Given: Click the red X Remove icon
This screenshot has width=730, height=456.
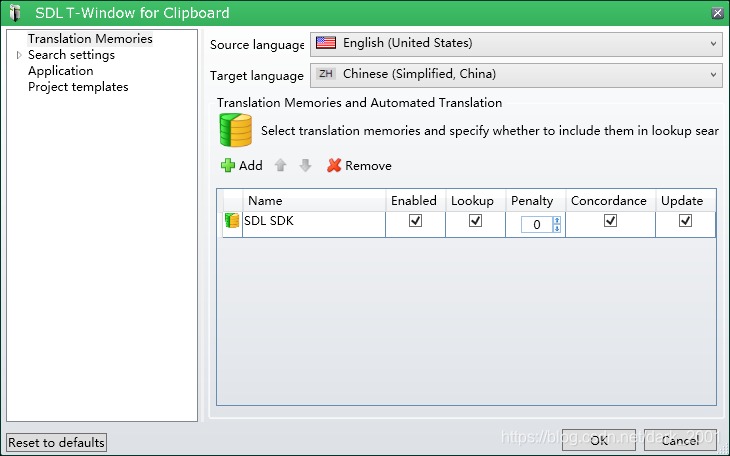Looking at the screenshot, I should tap(334, 165).
